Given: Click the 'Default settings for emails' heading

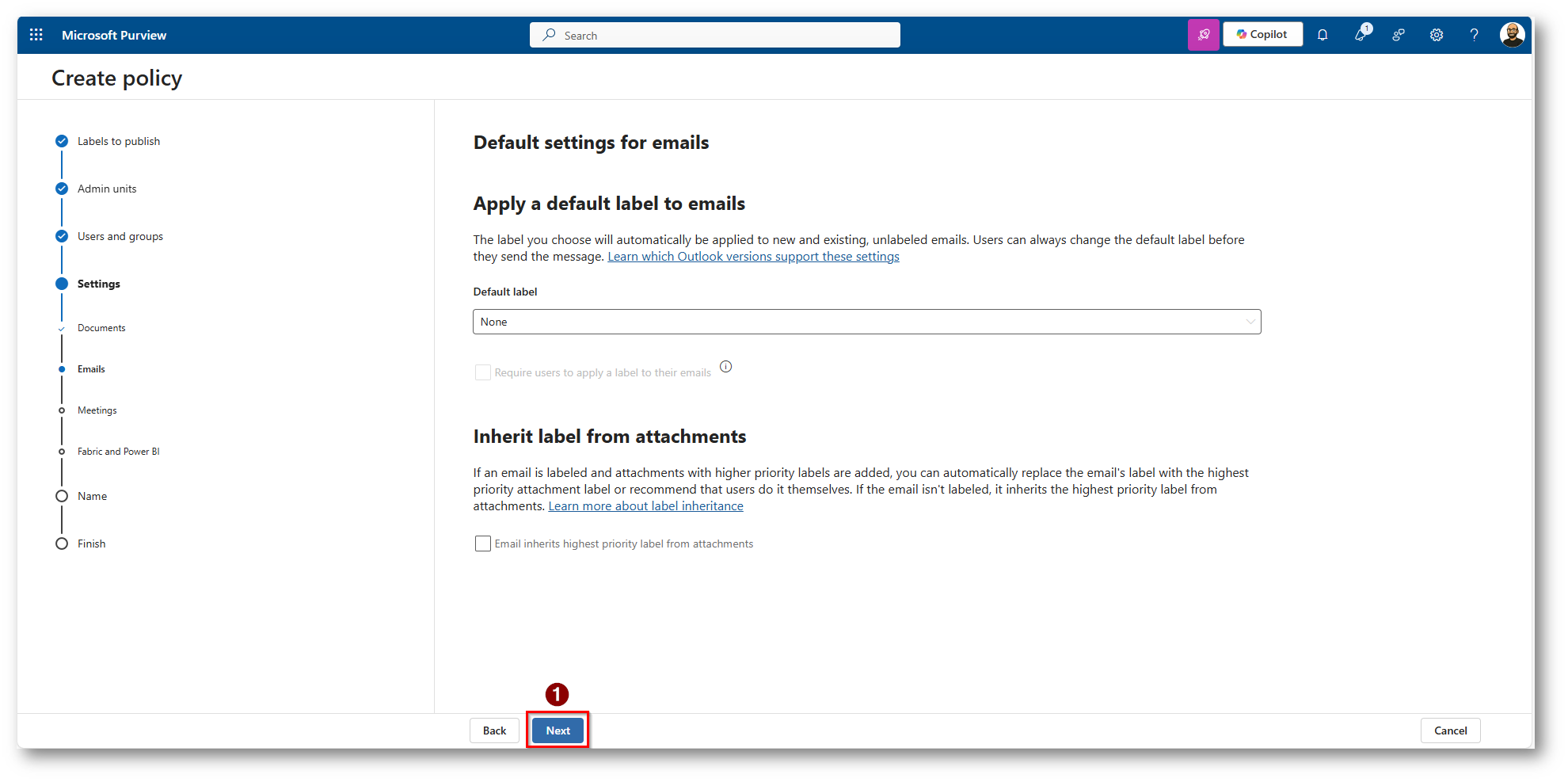Looking at the screenshot, I should coord(591,143).
